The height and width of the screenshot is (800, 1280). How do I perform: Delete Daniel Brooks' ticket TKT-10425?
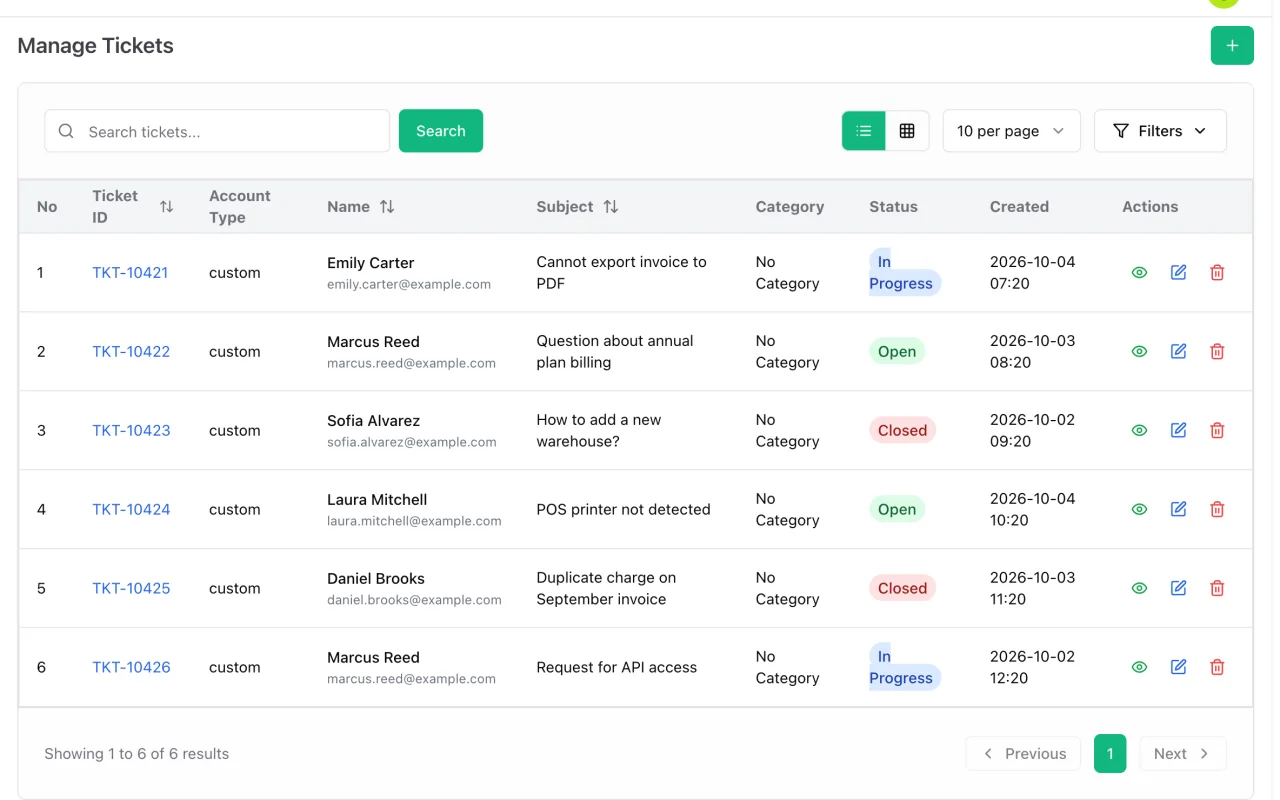(1217, 588)
